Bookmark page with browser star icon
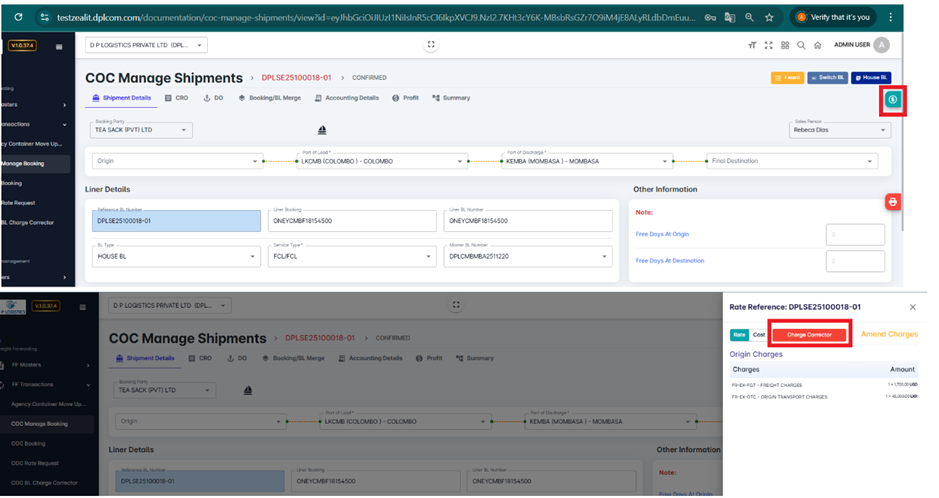Image resolution: width=939 pixels, height=498 pixels. coord(769,17)
